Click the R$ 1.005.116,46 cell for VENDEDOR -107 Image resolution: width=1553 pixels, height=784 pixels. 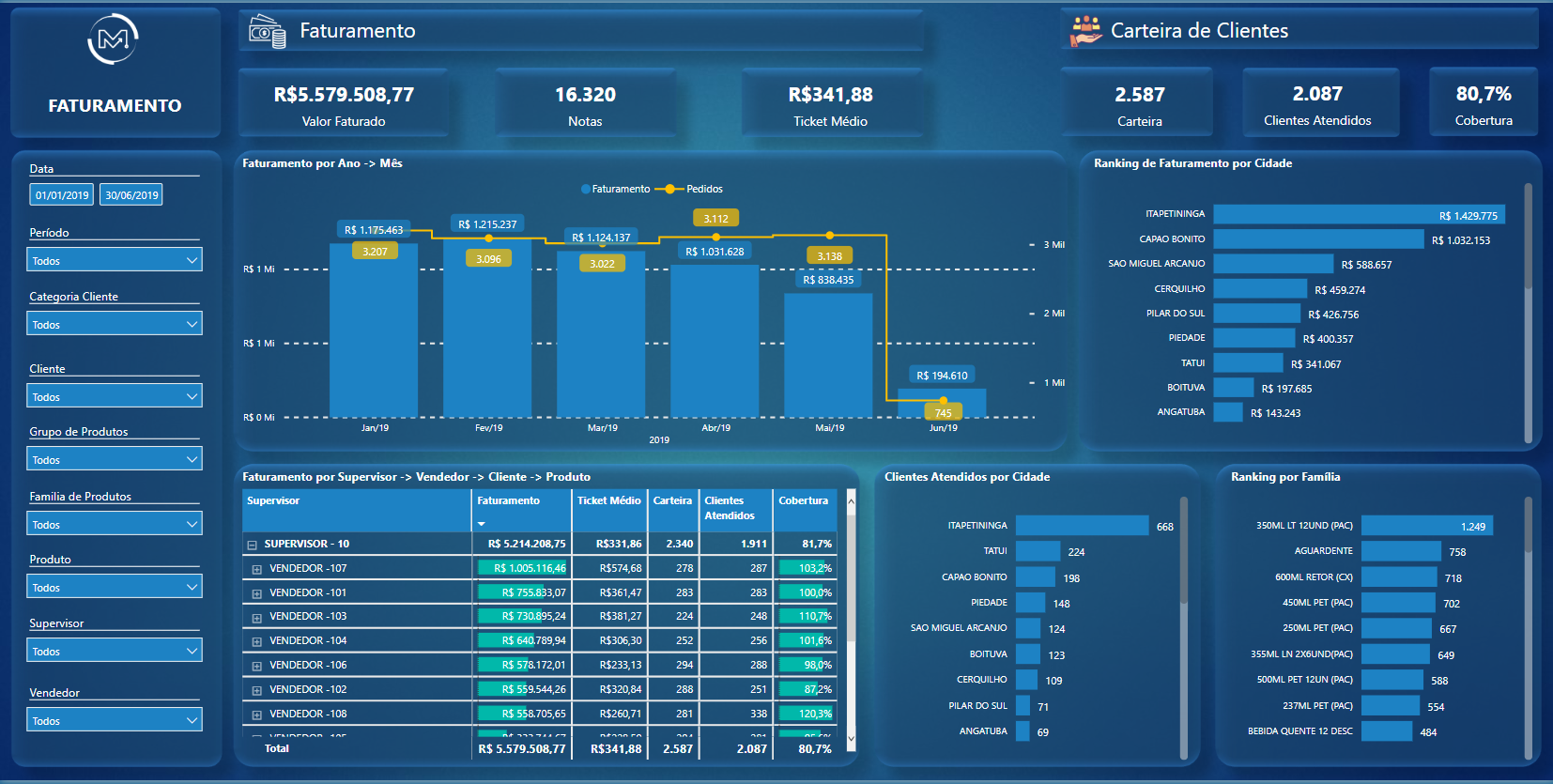(522, 568)
